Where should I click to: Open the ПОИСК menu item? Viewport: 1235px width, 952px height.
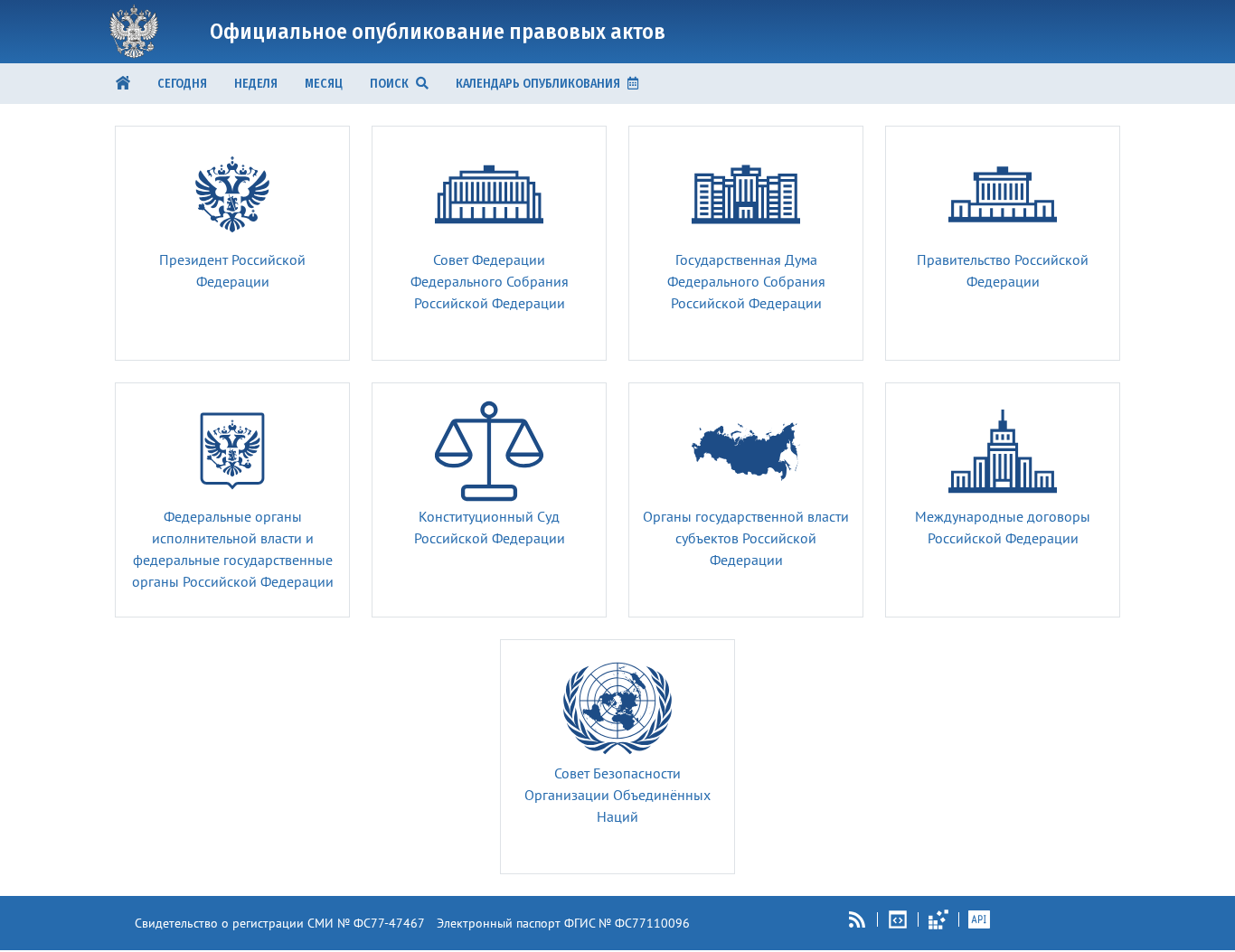[399, 83]
